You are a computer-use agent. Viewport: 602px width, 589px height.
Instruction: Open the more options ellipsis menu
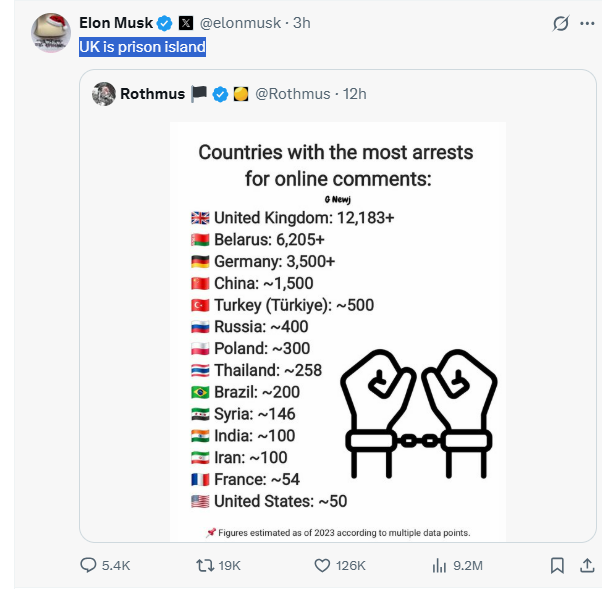(x=587, y=23)
